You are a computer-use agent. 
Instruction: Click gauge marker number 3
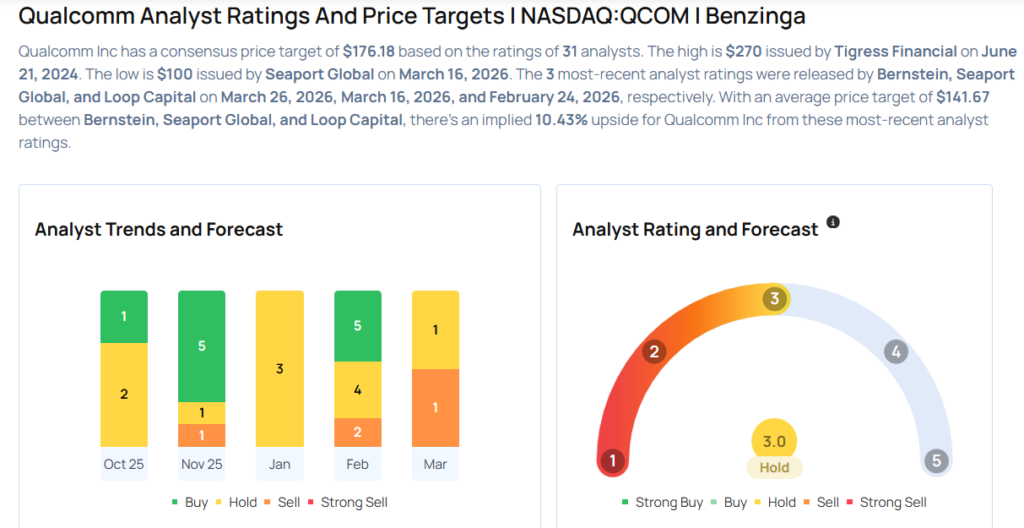point(774,299)
